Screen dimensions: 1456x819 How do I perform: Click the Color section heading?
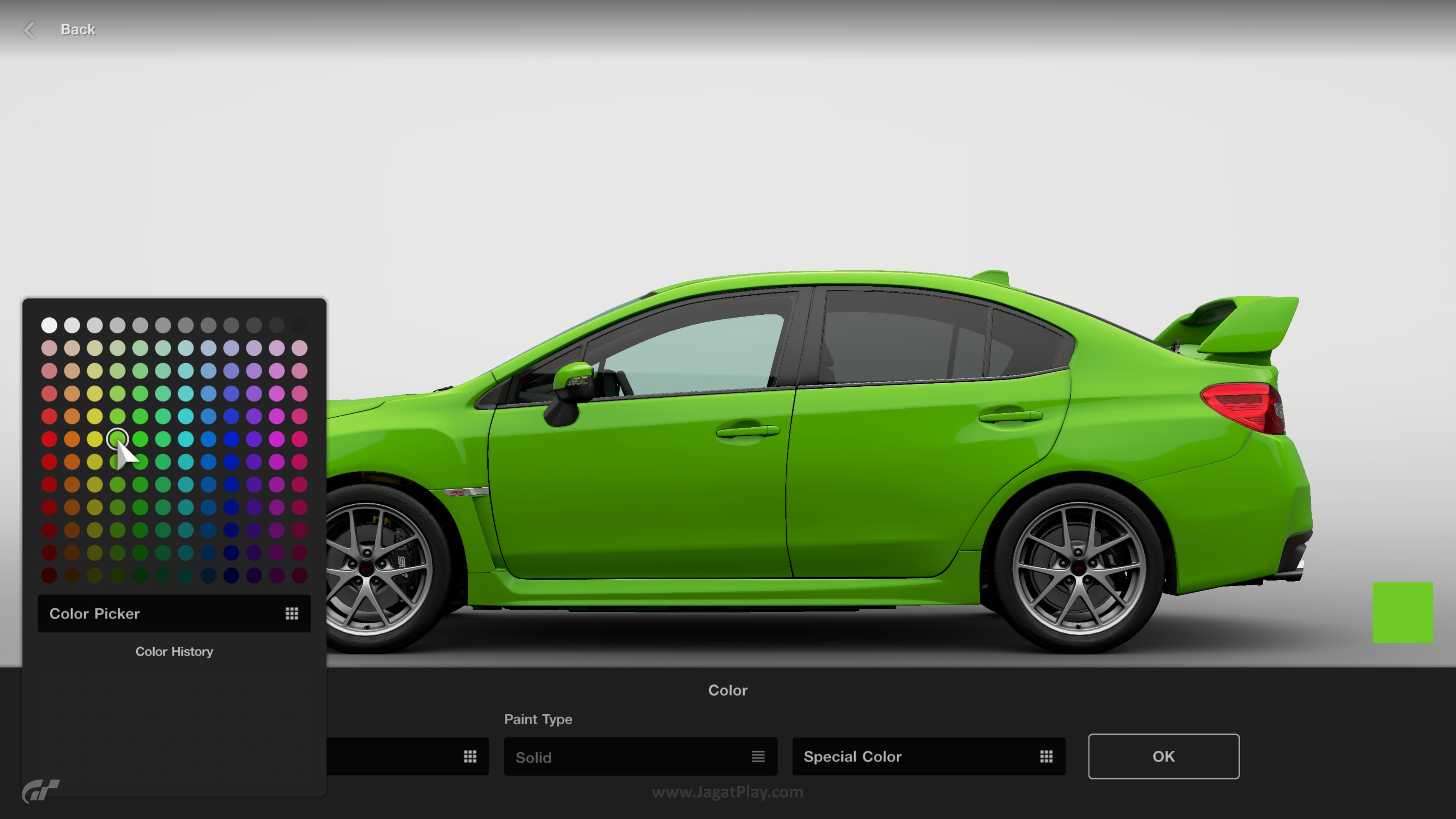(x=728, y=690)
